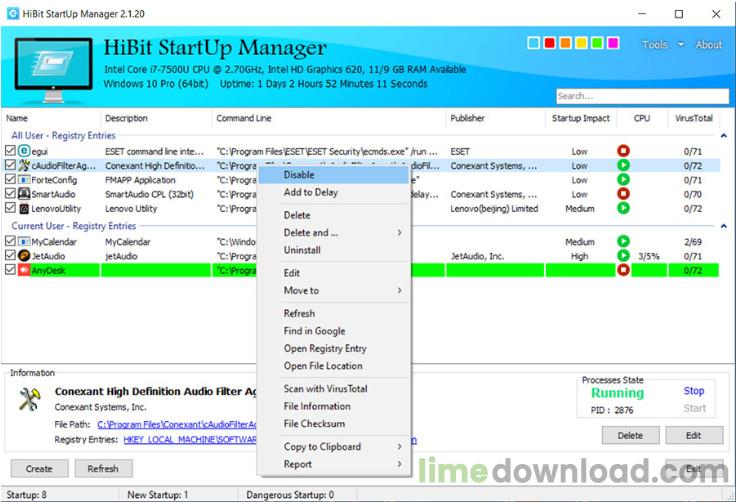
Task: Uncheck the egui startup entry checkbox
Action: (x=10, y=151)
